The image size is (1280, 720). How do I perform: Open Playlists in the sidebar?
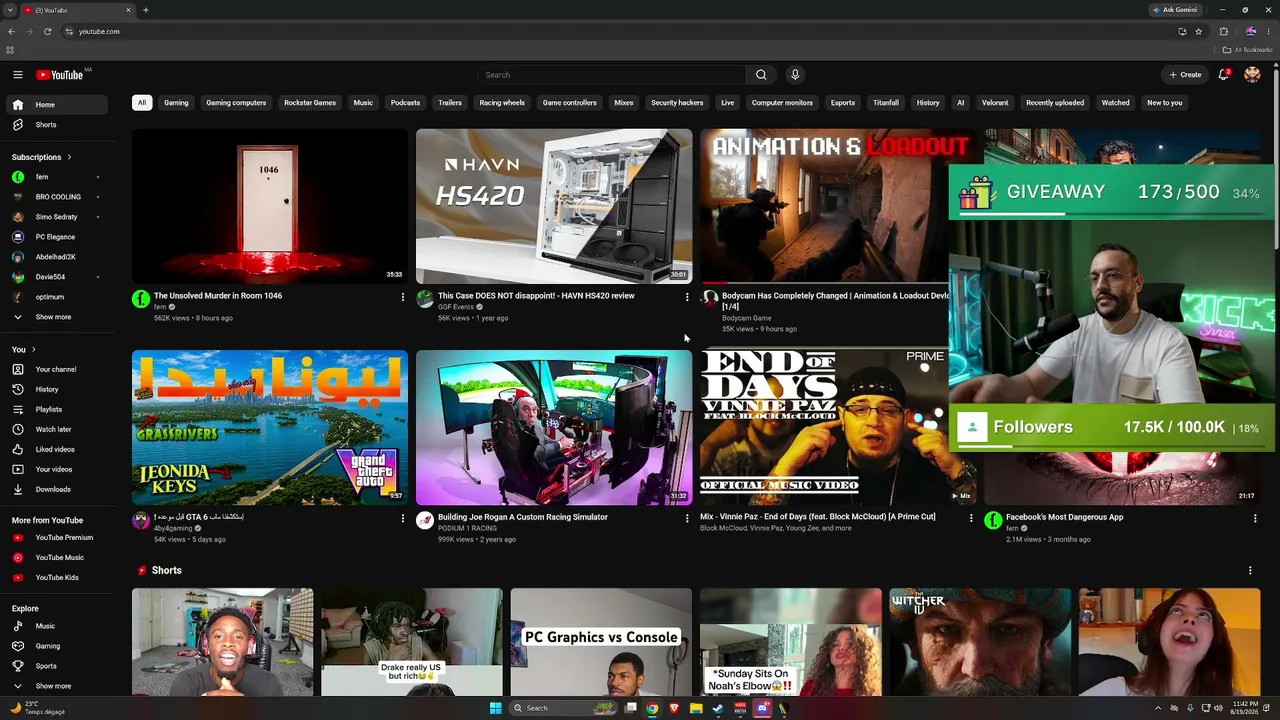(58, 409)
